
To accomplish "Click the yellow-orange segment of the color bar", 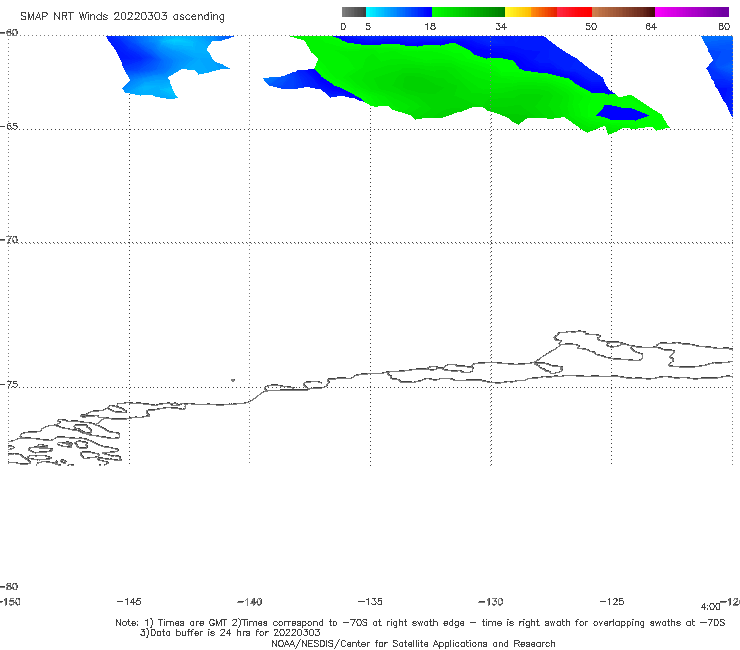I will click(x=531, y=12).
